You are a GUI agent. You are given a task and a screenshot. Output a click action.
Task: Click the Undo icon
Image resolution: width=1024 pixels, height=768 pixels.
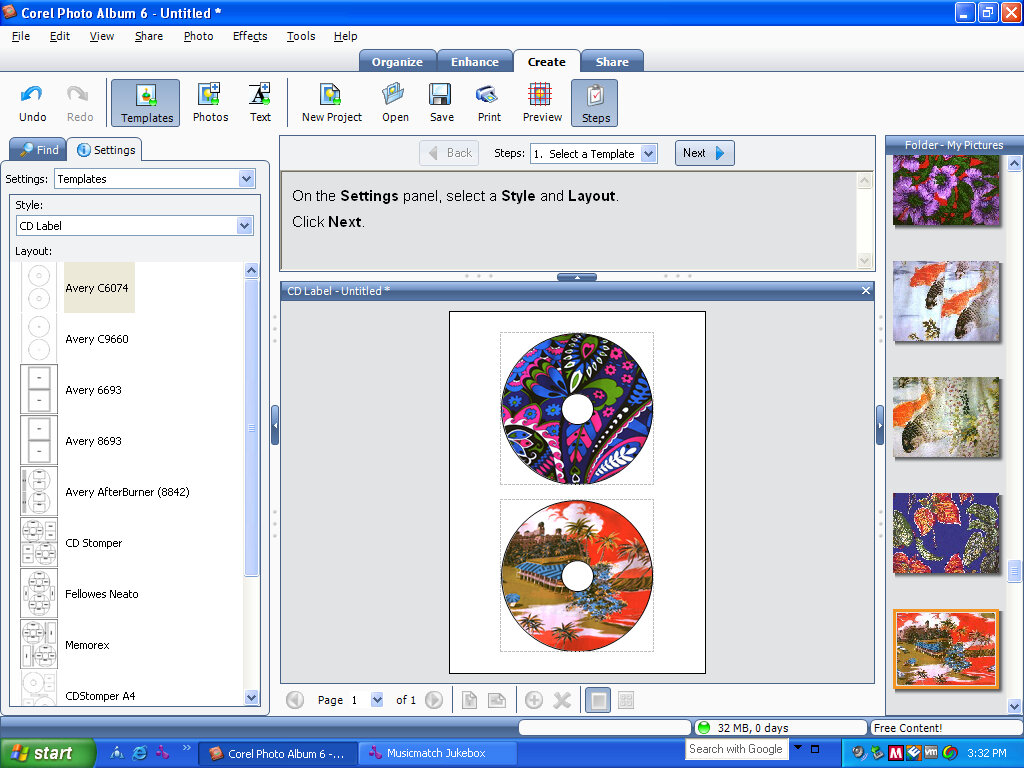32,103
